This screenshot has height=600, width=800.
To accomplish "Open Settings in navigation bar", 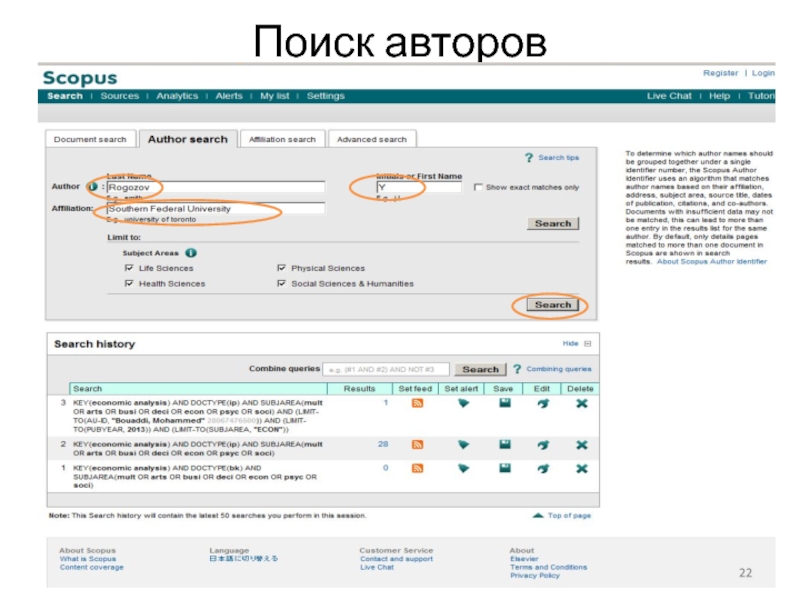I will coord(326,96).
